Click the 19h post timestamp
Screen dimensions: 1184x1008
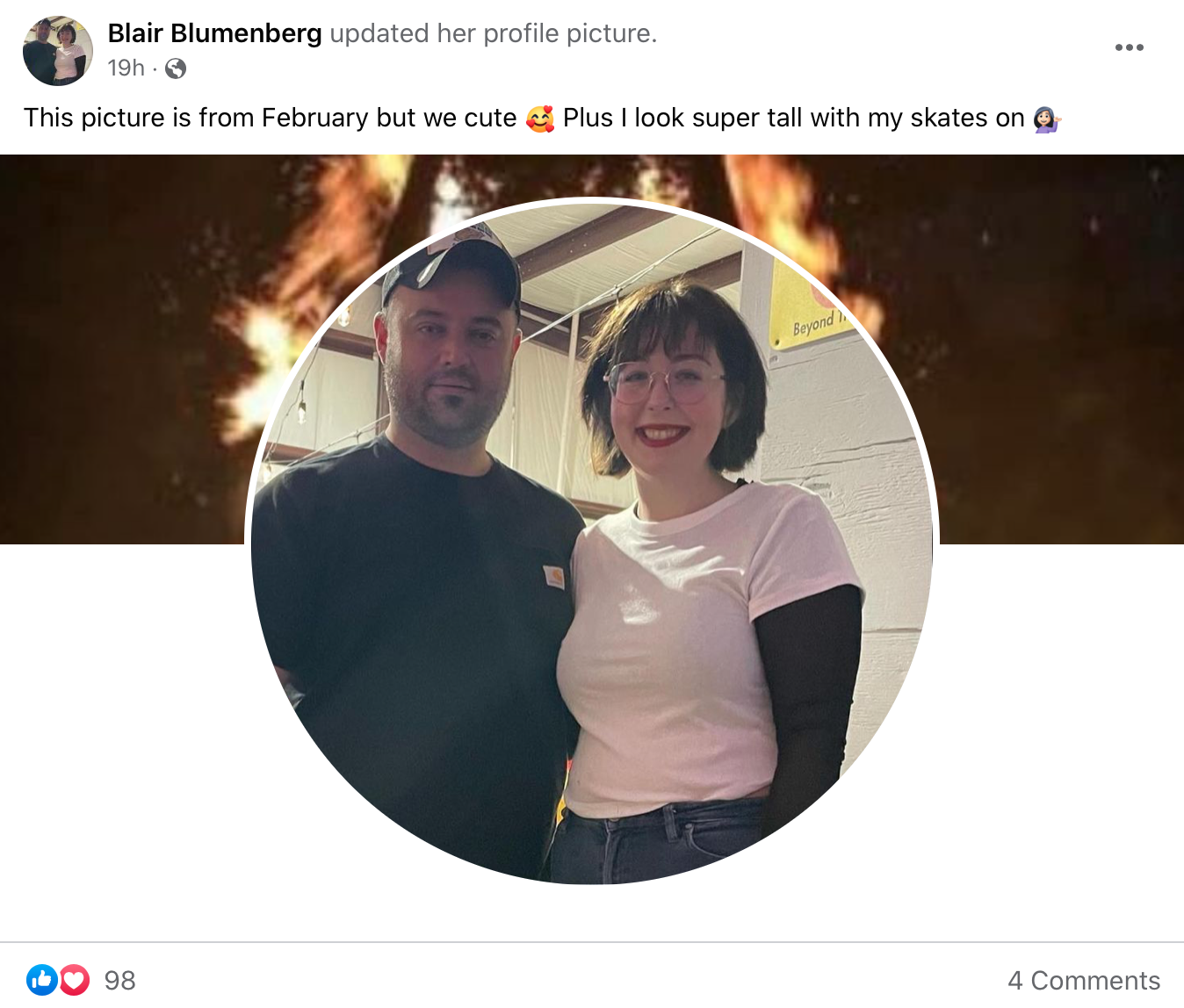(126, 68)
